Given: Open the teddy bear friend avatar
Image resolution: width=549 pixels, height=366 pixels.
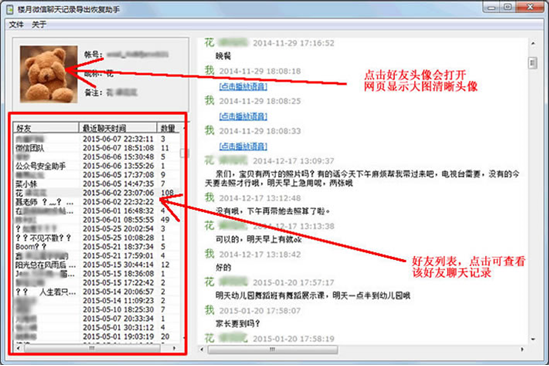Looking at the screenshot, I should click(x=49, y=74).
